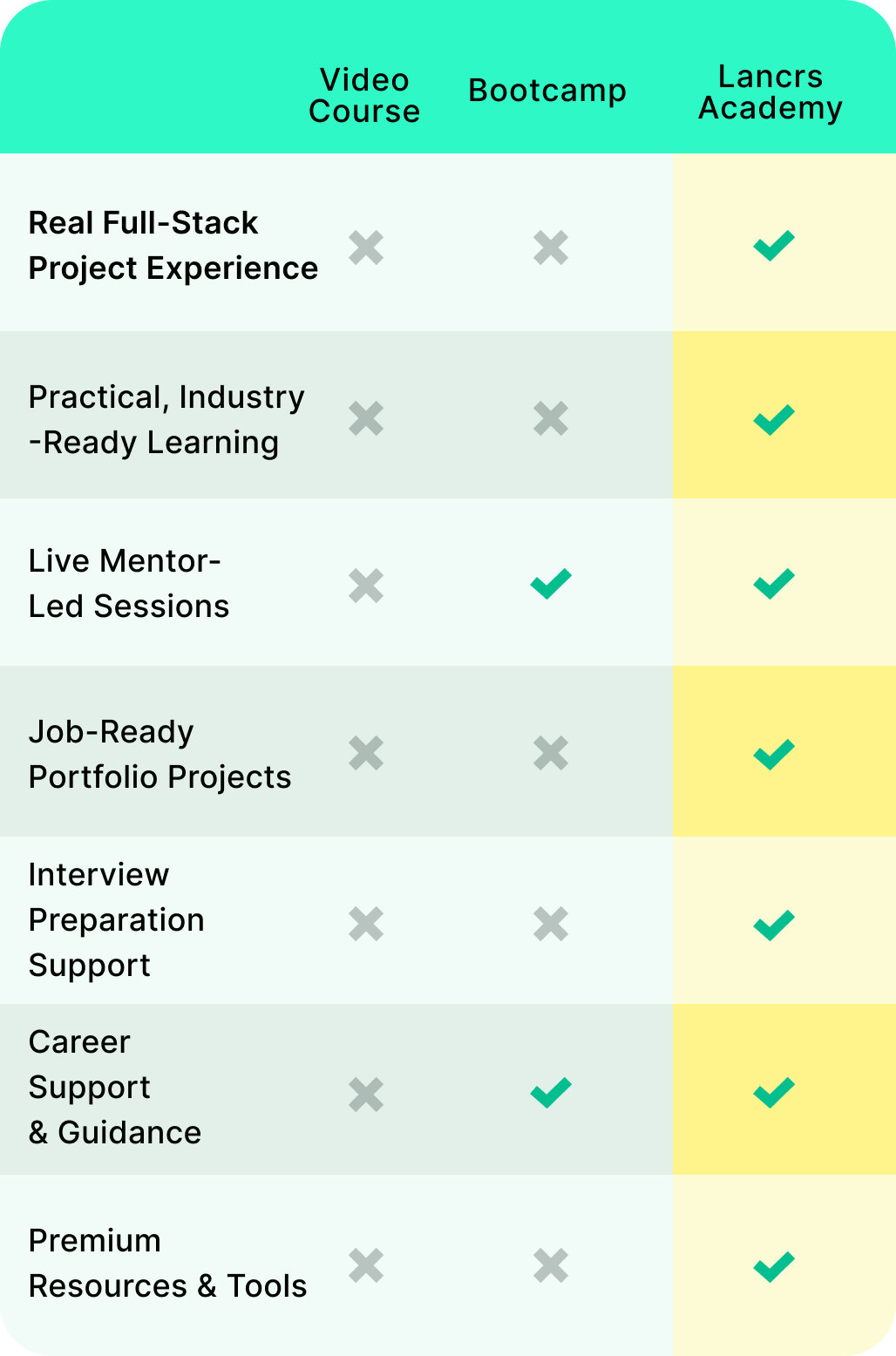Click Bootcamp checkmark for Career Support & Guidance
Image resolution: width=896 pixels, height=1356 pixels.
pyautogui.click(x=551, y=1092)
